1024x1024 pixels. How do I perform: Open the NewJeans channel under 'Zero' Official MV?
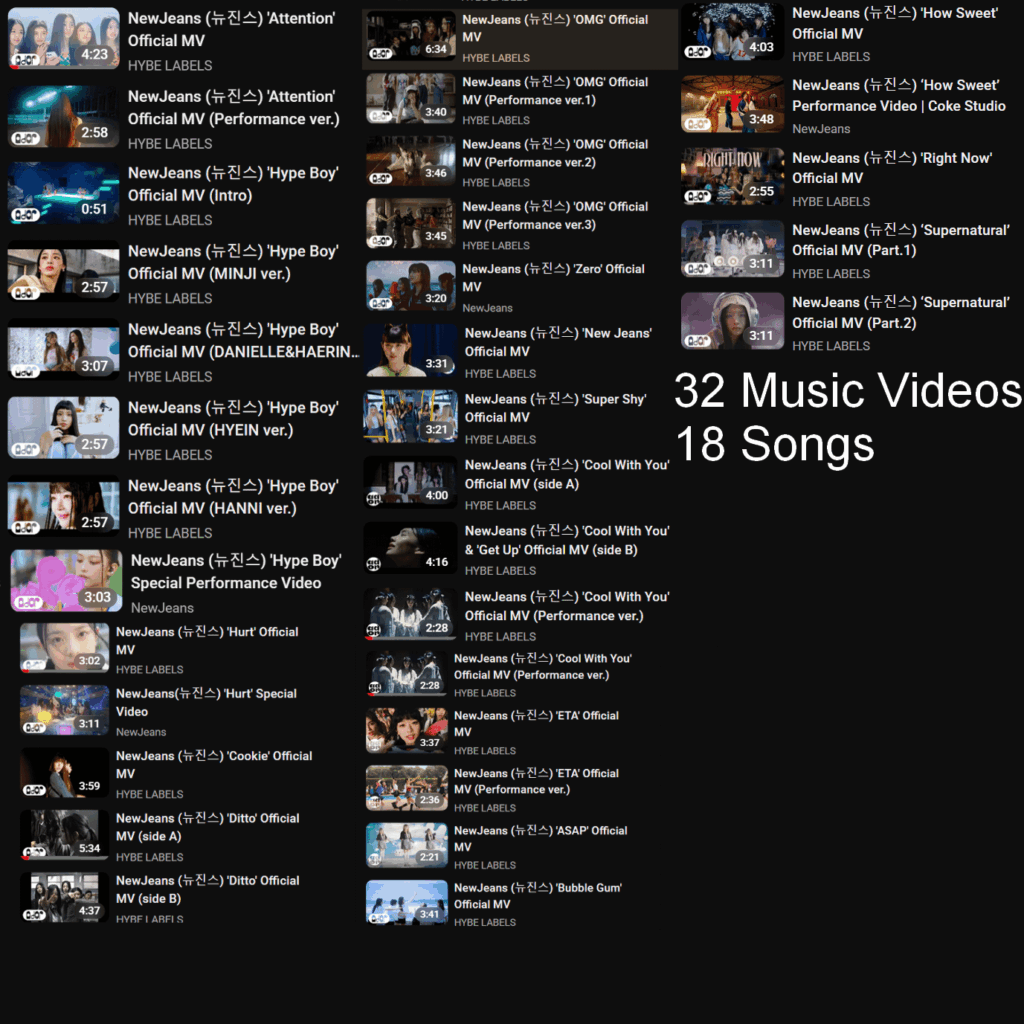point(487,308)
